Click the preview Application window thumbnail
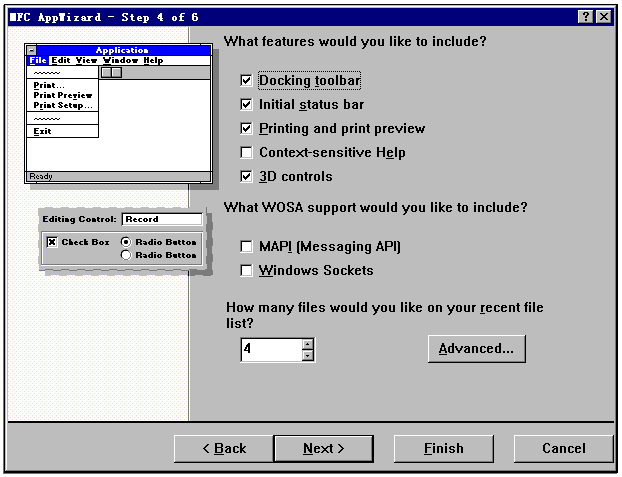 119,113
